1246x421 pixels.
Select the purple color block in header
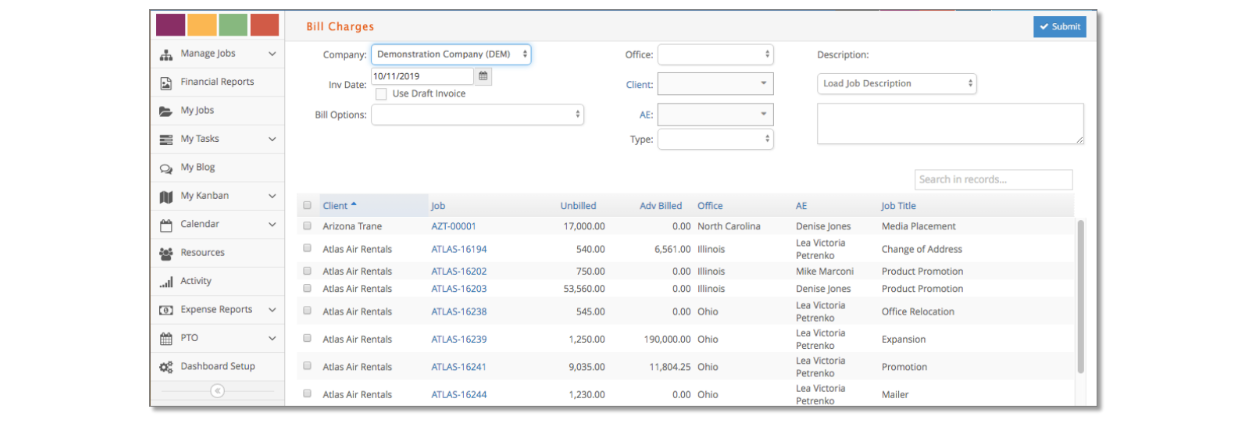(170, 25)
